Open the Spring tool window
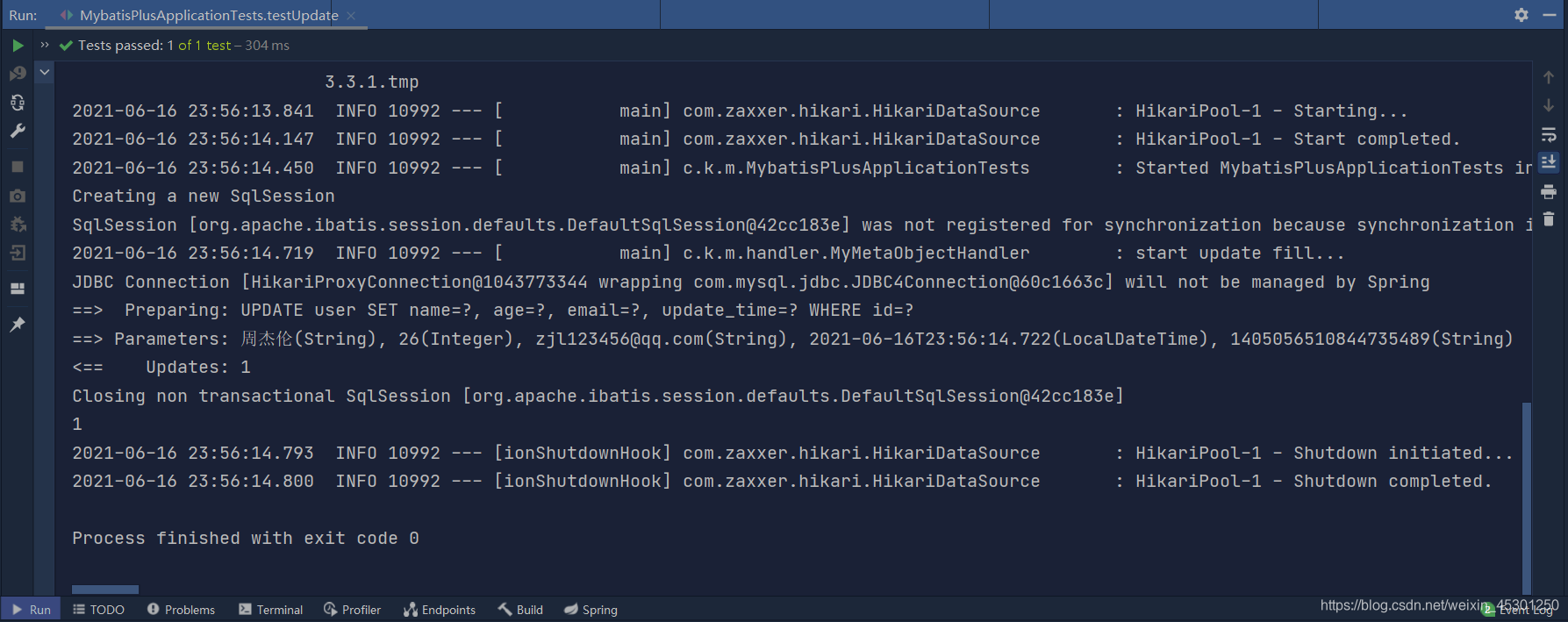 click(591, 609)
